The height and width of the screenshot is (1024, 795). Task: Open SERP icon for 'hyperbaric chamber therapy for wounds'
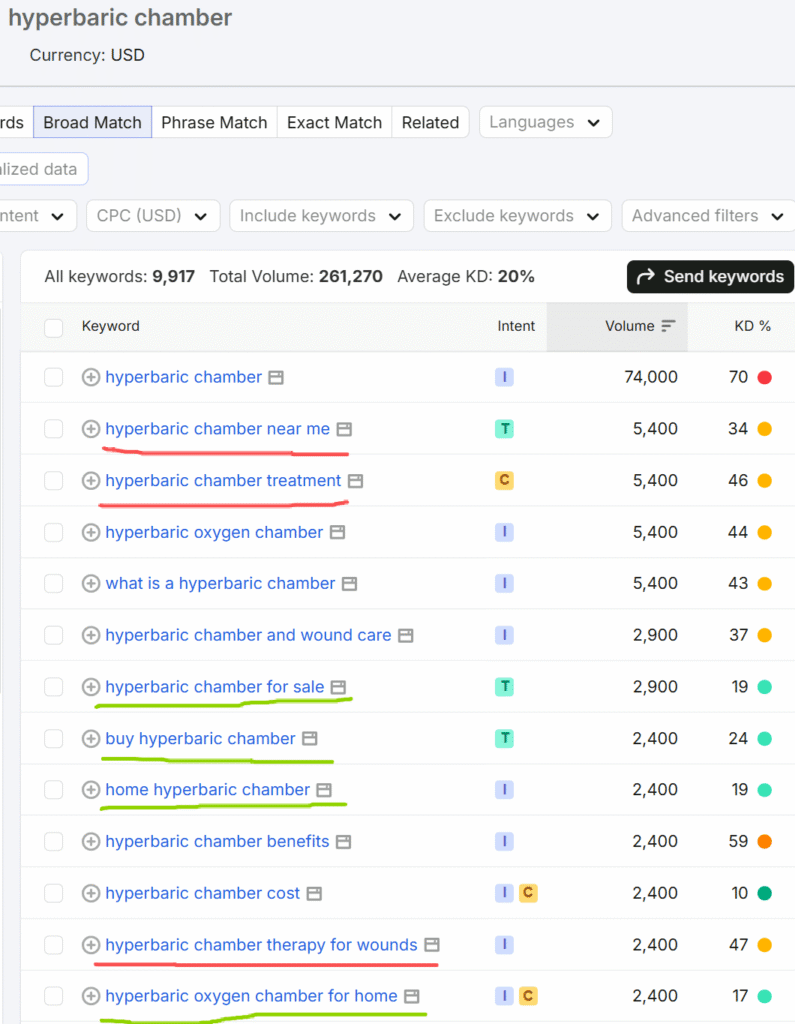432,945
